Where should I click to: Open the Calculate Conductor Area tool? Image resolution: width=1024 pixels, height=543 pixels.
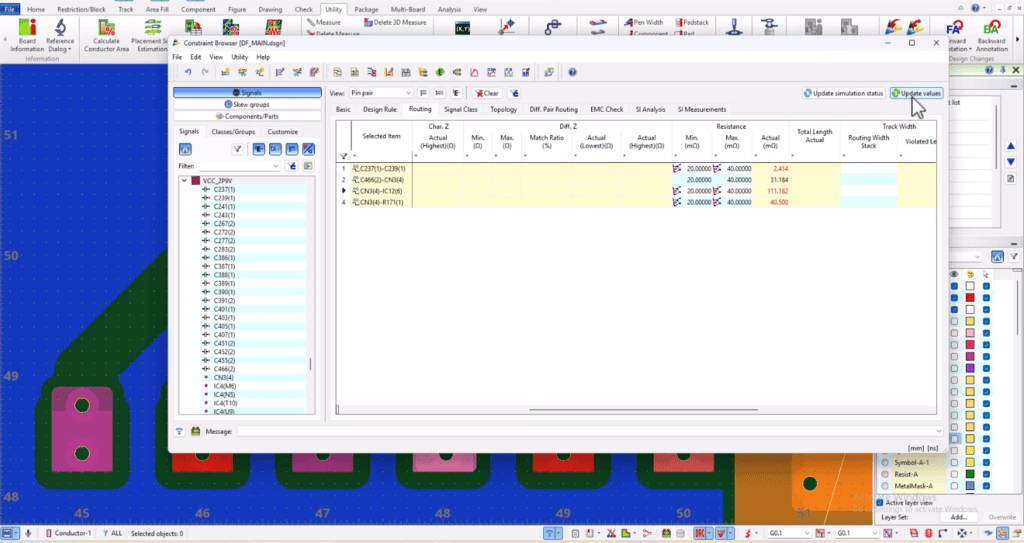pos(106,36)
